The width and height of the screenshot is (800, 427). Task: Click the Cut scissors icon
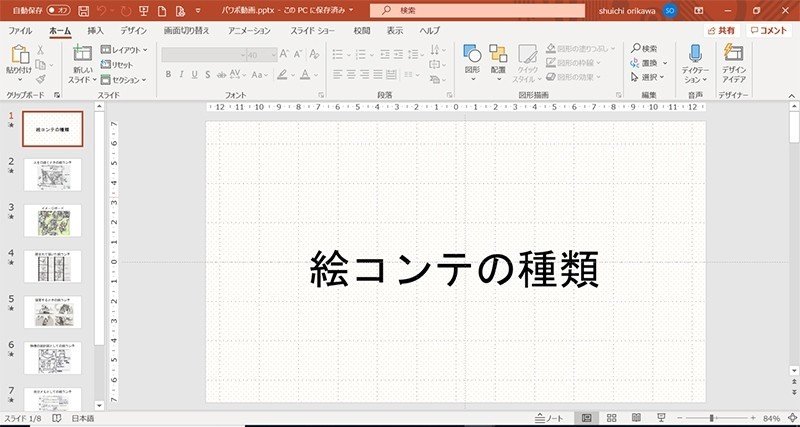pos(40,50)
